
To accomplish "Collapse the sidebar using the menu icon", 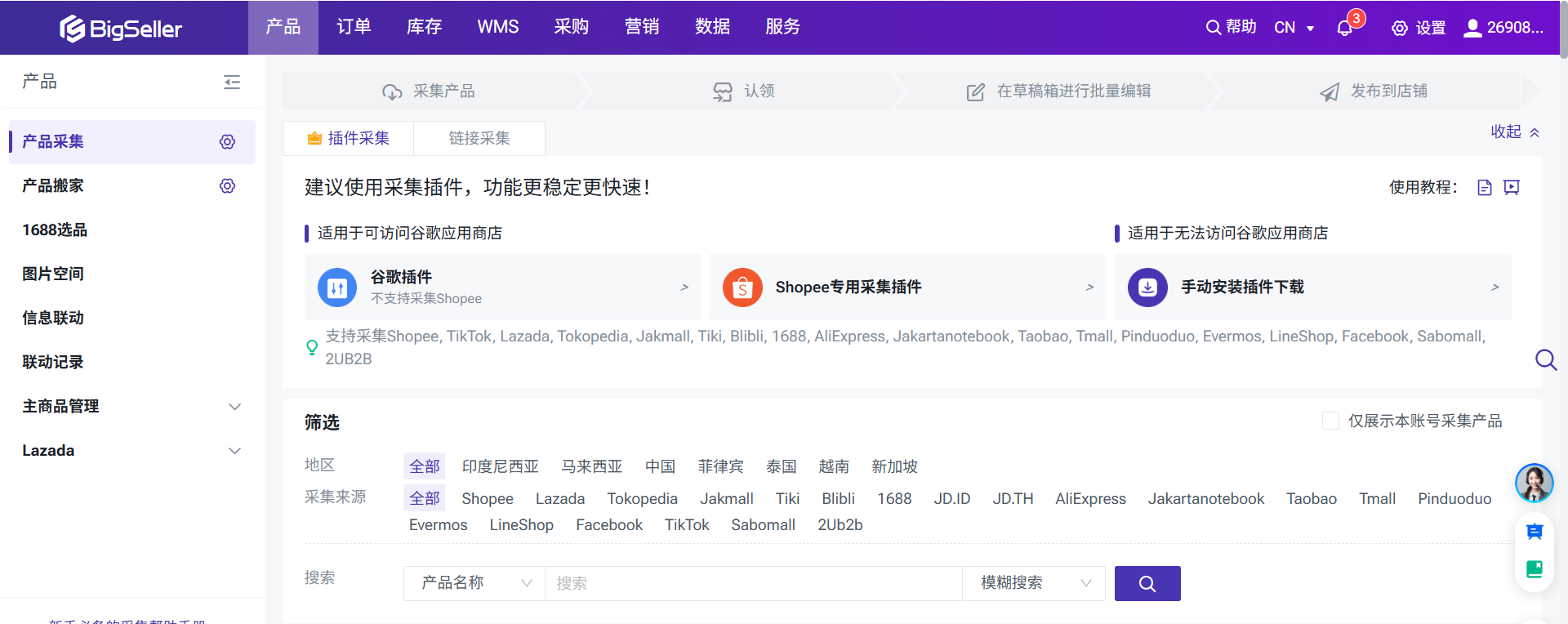I will pyautogui.click(x=232, y=82).
